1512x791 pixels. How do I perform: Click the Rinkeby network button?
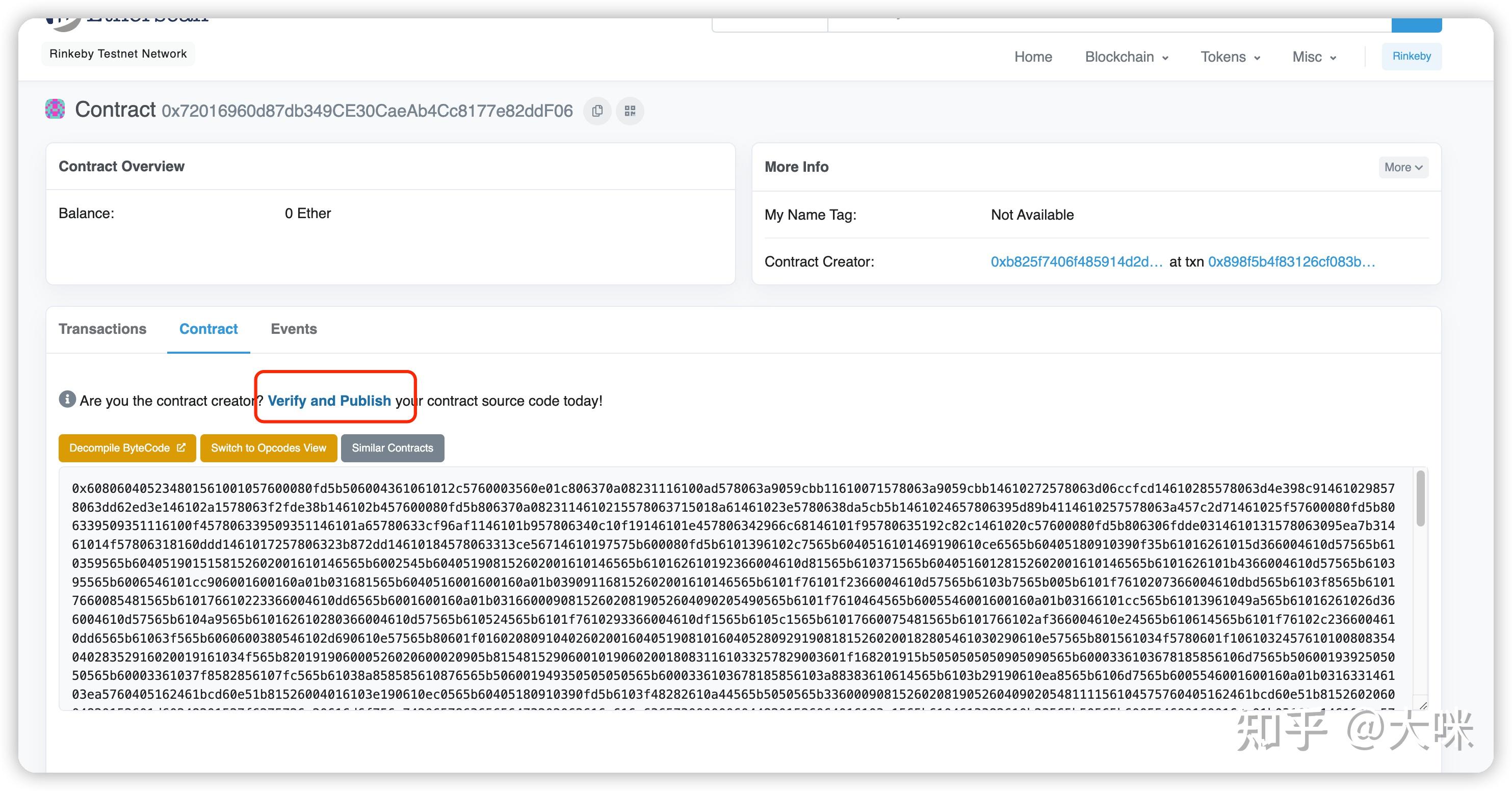(1412, 56)
